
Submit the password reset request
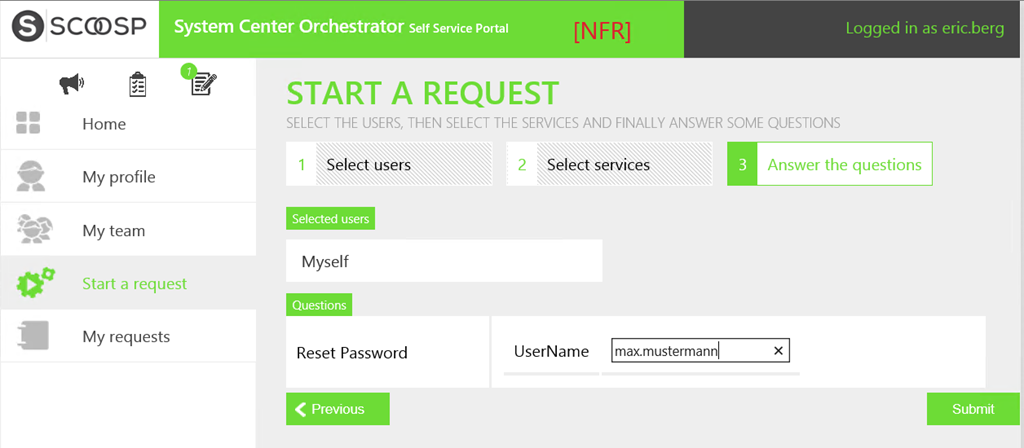point(973,409)
